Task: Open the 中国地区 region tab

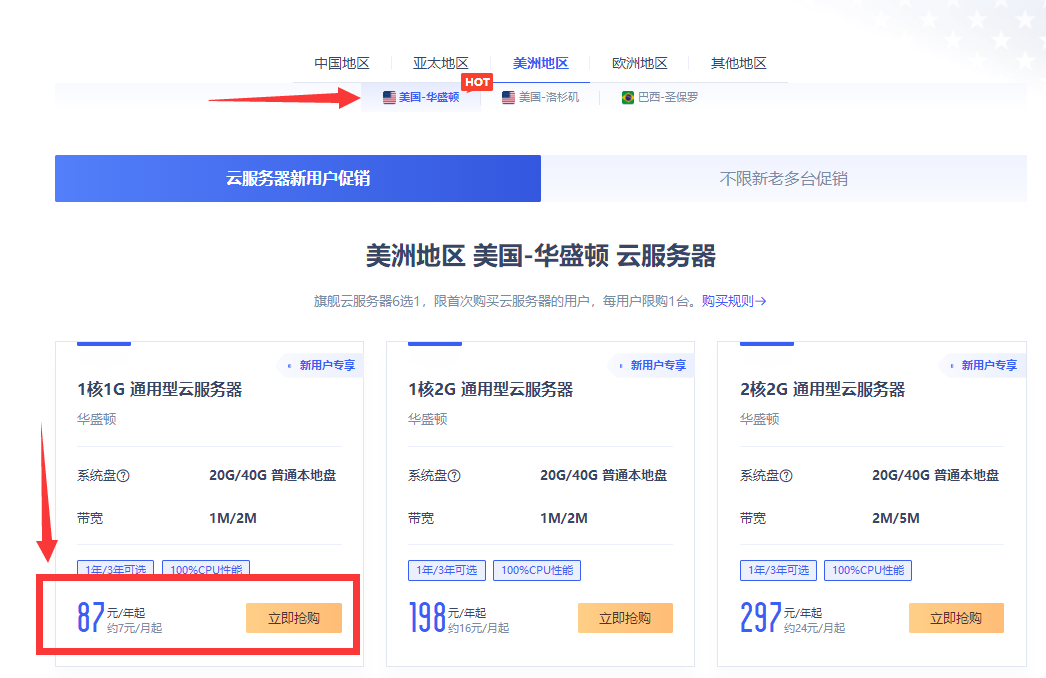Action: pyautogui.click(x=342, y=63)
